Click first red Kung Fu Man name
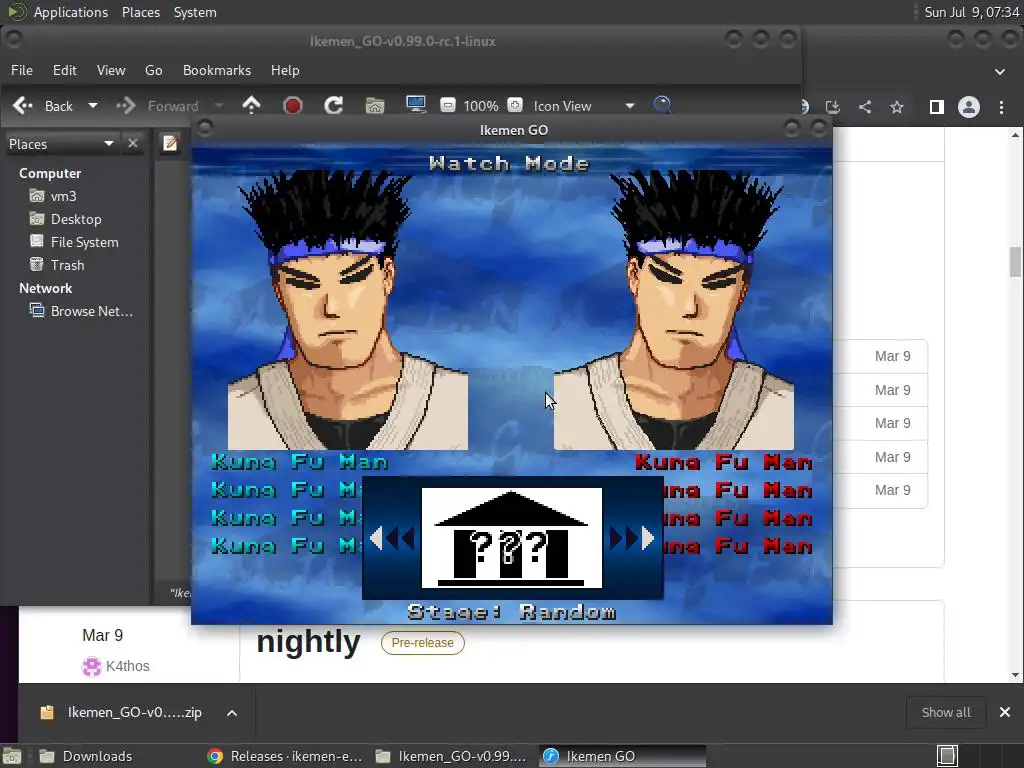Viewport: 1024px width, 768px height. 724,462
